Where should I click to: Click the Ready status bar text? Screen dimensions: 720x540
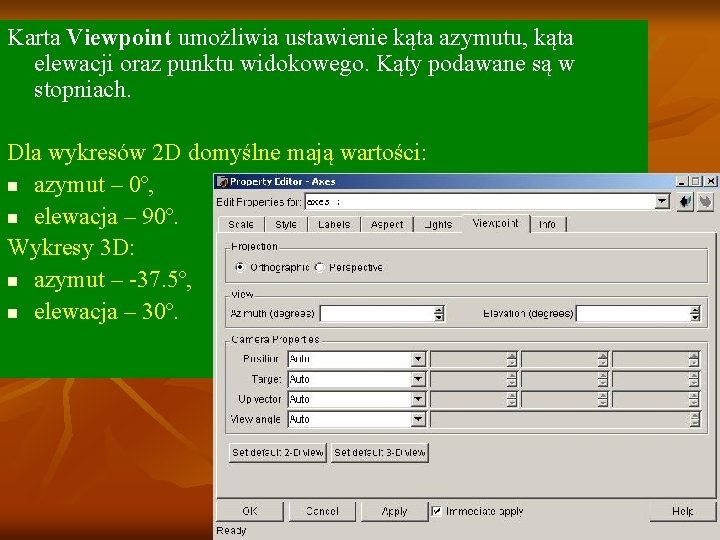click(231, 531)
